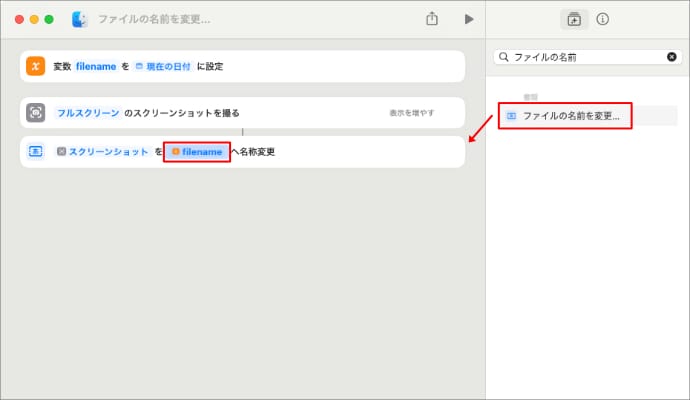690x400 pixels.
Task: Click the filename token in the rename action
Action: [x=197, y=152]
